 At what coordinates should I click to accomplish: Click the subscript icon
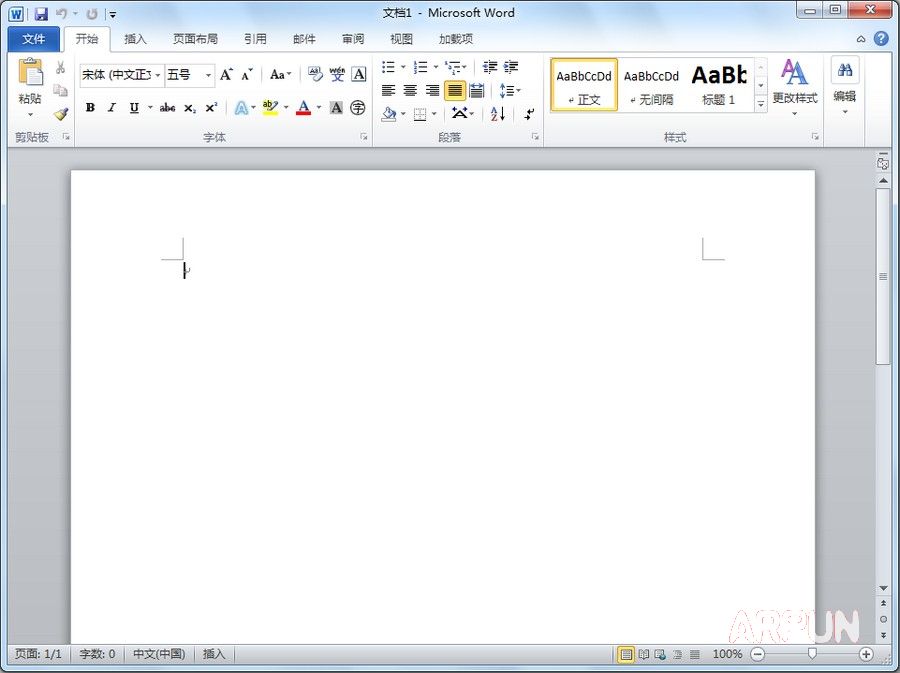189,106
